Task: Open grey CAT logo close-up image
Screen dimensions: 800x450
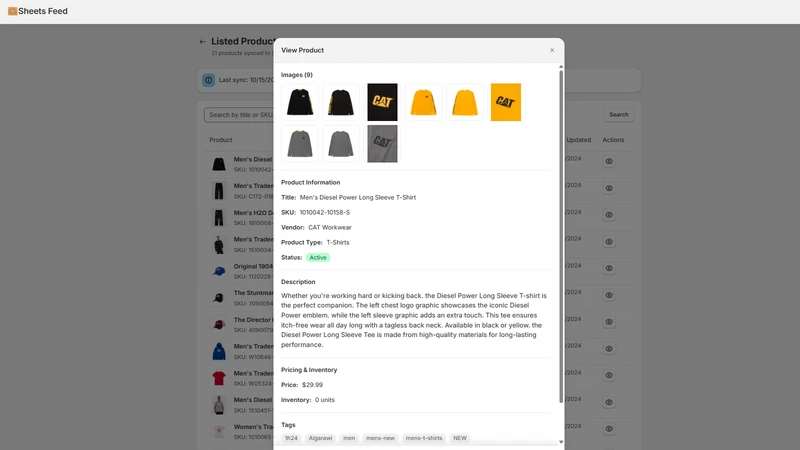Action: click(382, 144)
